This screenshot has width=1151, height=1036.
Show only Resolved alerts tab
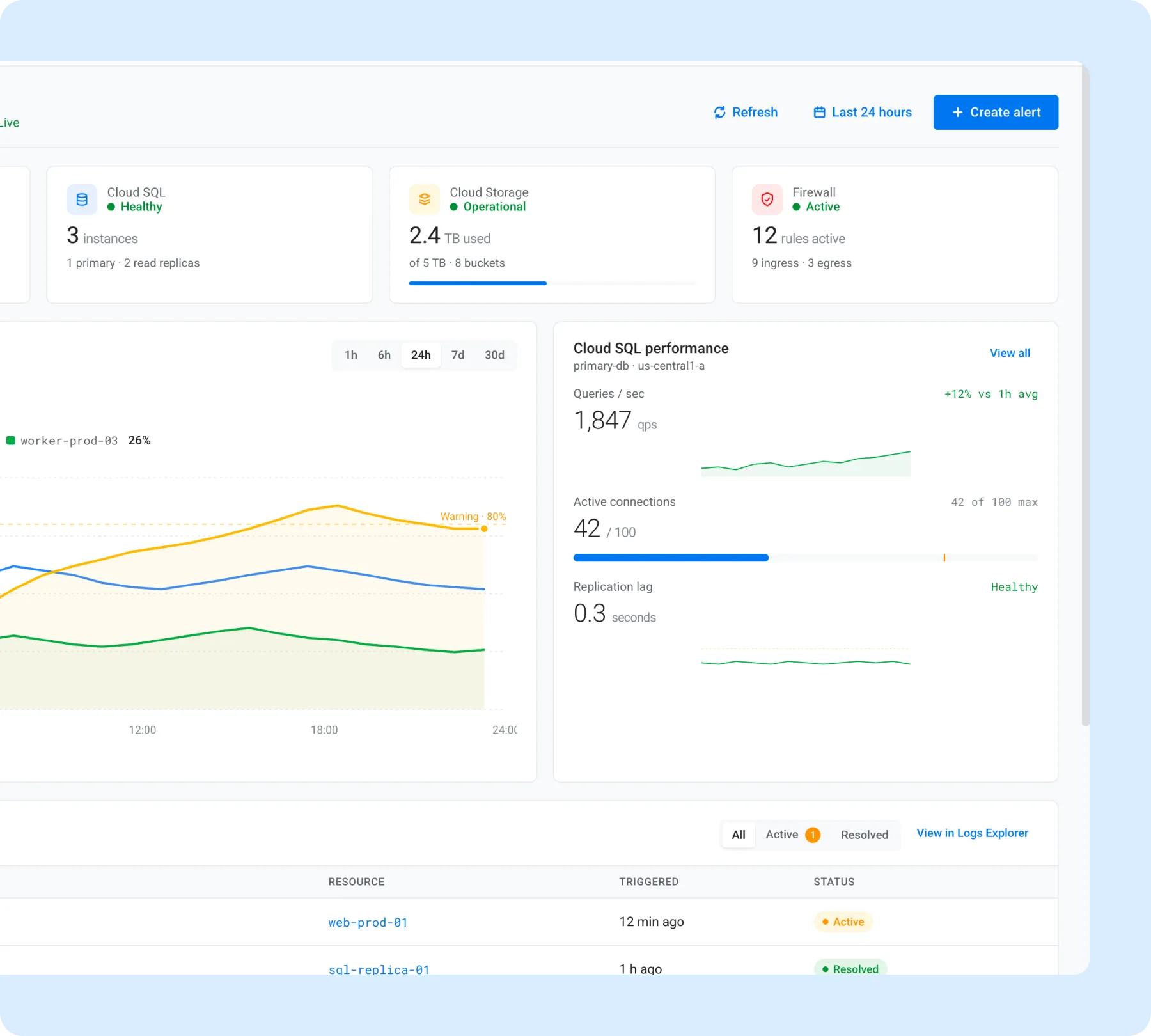tap(865, 835)
